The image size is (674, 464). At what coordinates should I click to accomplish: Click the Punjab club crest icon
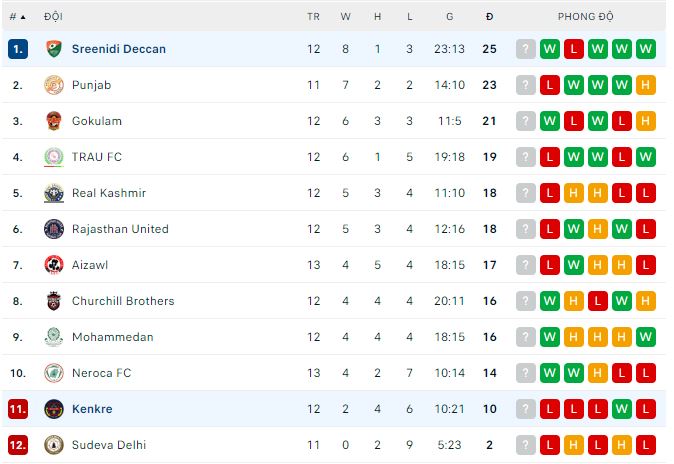point(54,85)
